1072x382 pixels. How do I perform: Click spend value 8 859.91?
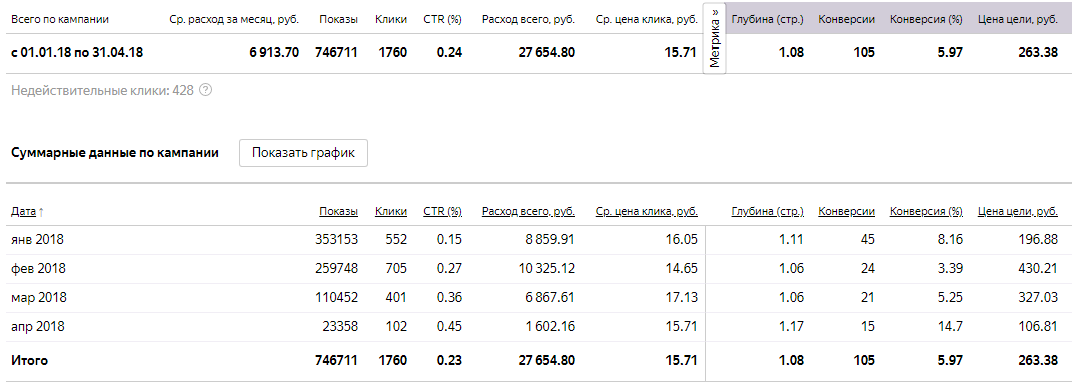[550, 240]
